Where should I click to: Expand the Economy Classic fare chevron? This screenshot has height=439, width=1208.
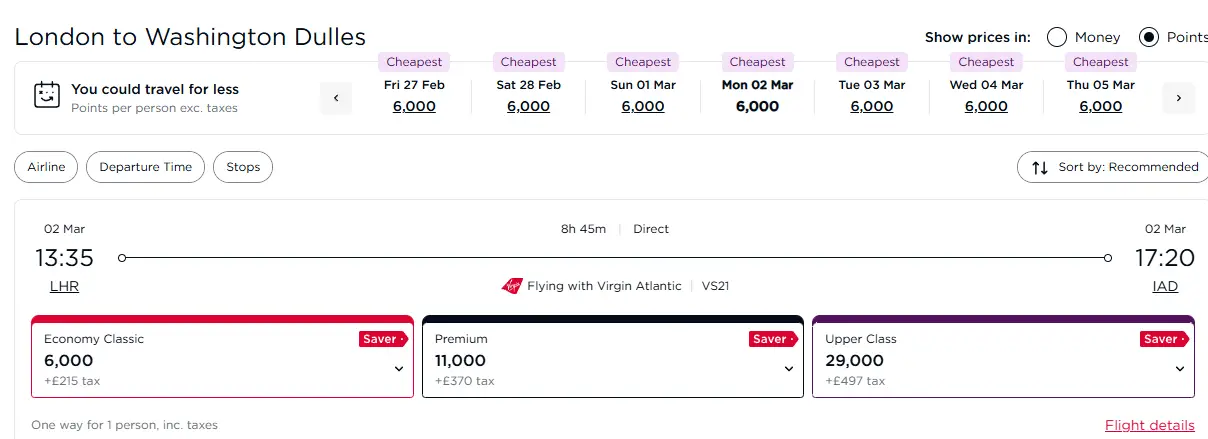(x=399, y=368)
